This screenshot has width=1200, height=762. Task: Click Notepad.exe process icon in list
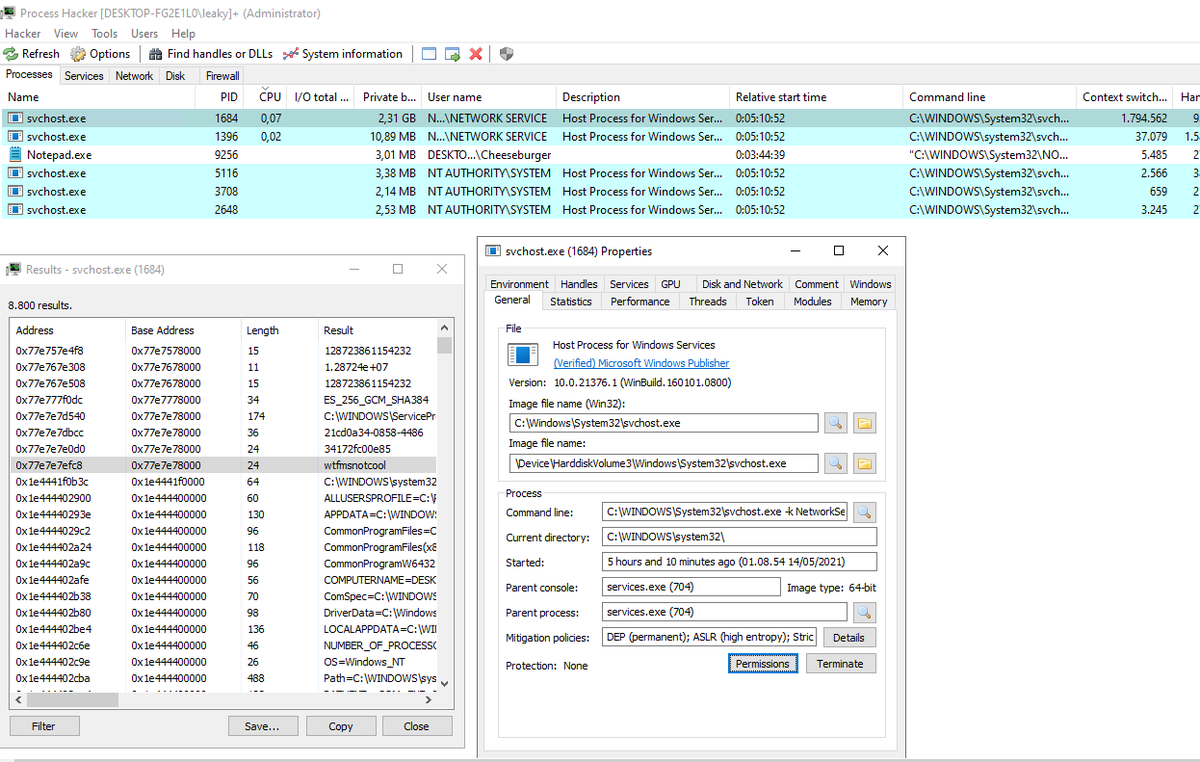click(15, 155)
